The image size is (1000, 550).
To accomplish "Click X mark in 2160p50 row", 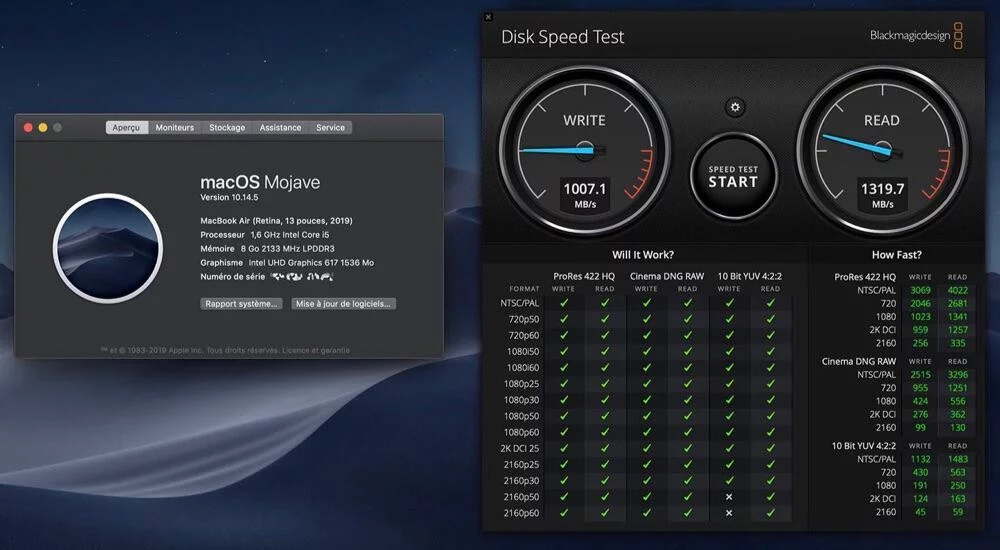I will point(729,496).
